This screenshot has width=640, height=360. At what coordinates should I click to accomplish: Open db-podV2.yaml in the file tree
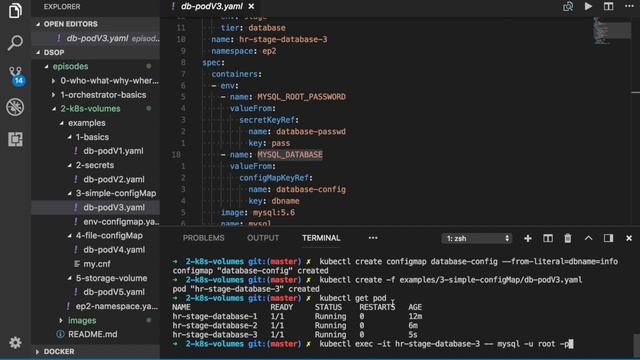coord(113,179)
